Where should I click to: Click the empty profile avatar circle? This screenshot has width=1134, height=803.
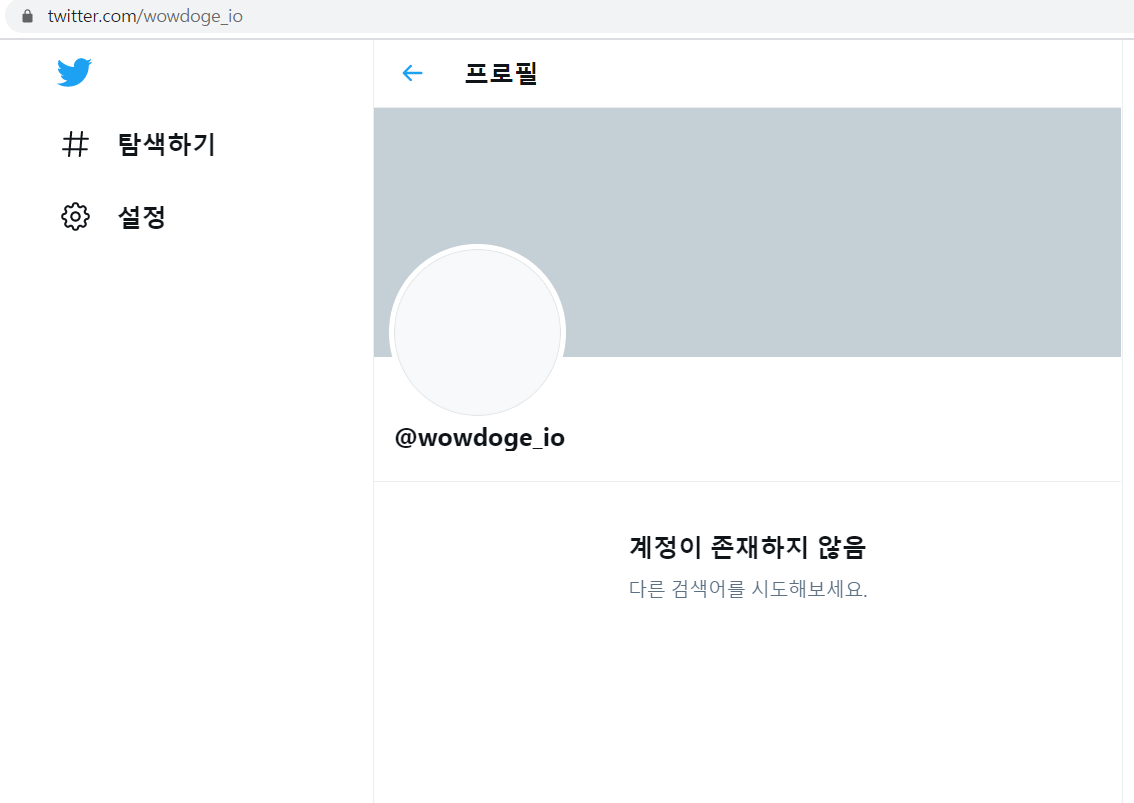click(x=477, y=332)
